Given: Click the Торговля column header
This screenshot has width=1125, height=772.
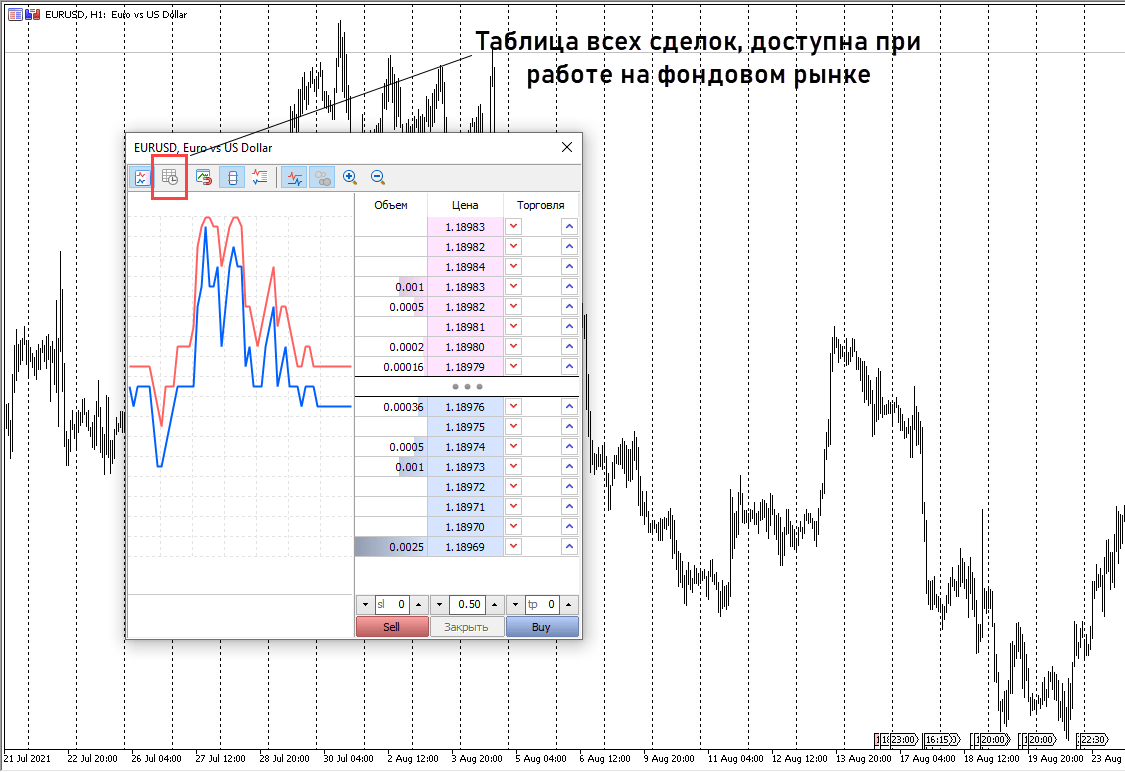Looking at the screenshot, I should pos(540,205).
